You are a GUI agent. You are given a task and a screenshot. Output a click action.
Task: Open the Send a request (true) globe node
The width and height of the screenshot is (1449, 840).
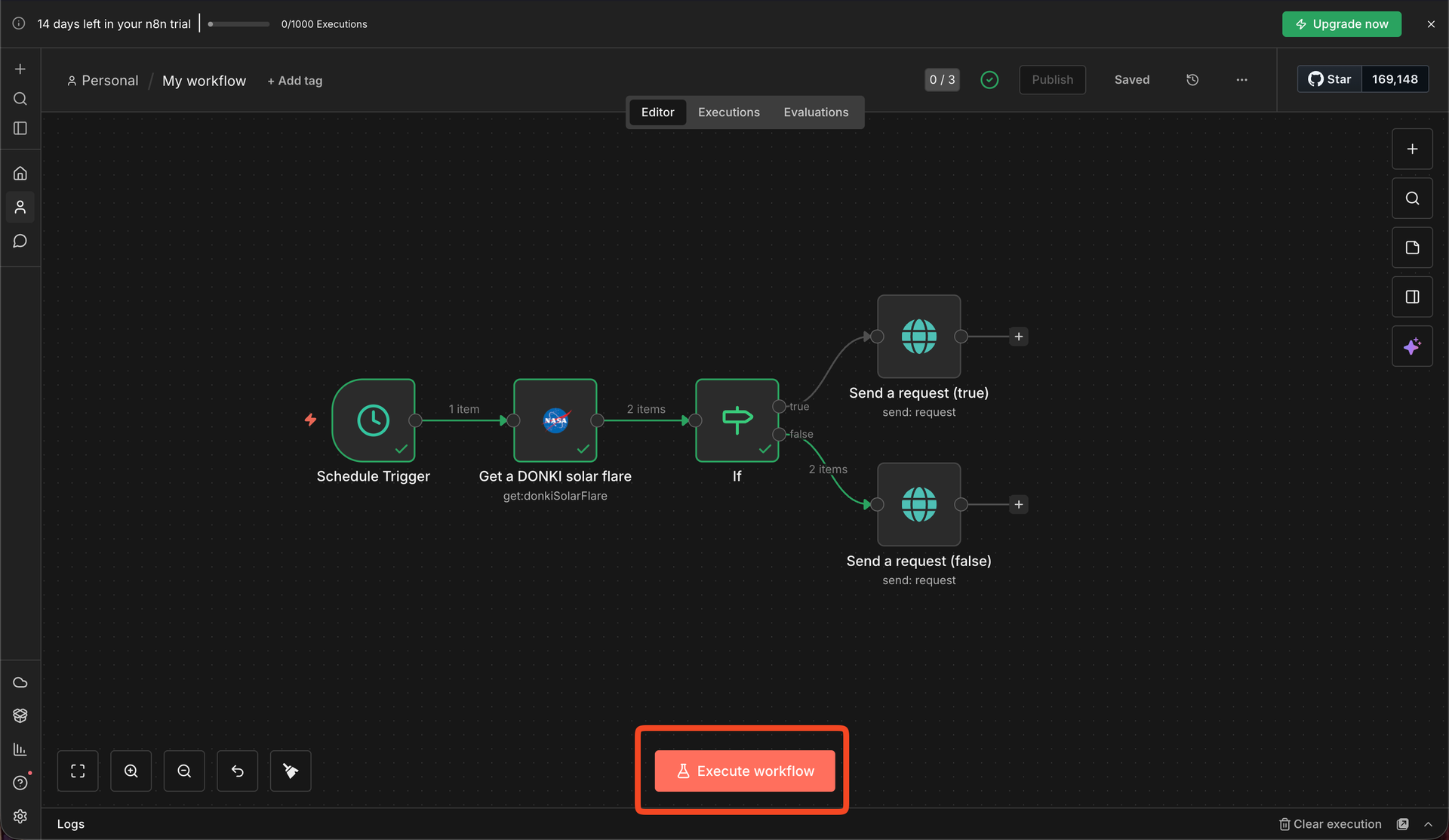point(918,337)
